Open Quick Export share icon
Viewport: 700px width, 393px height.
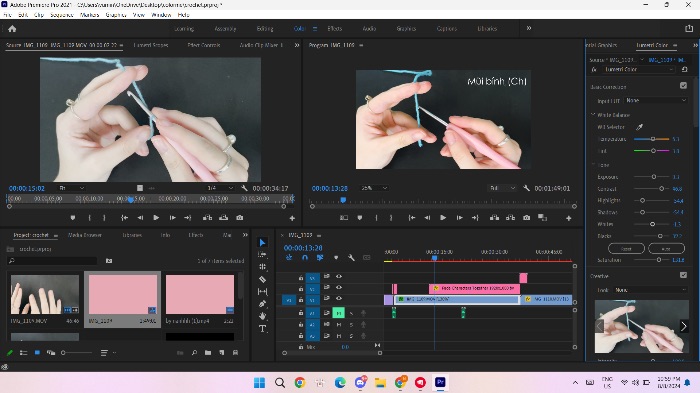click(x=689, y=29)
